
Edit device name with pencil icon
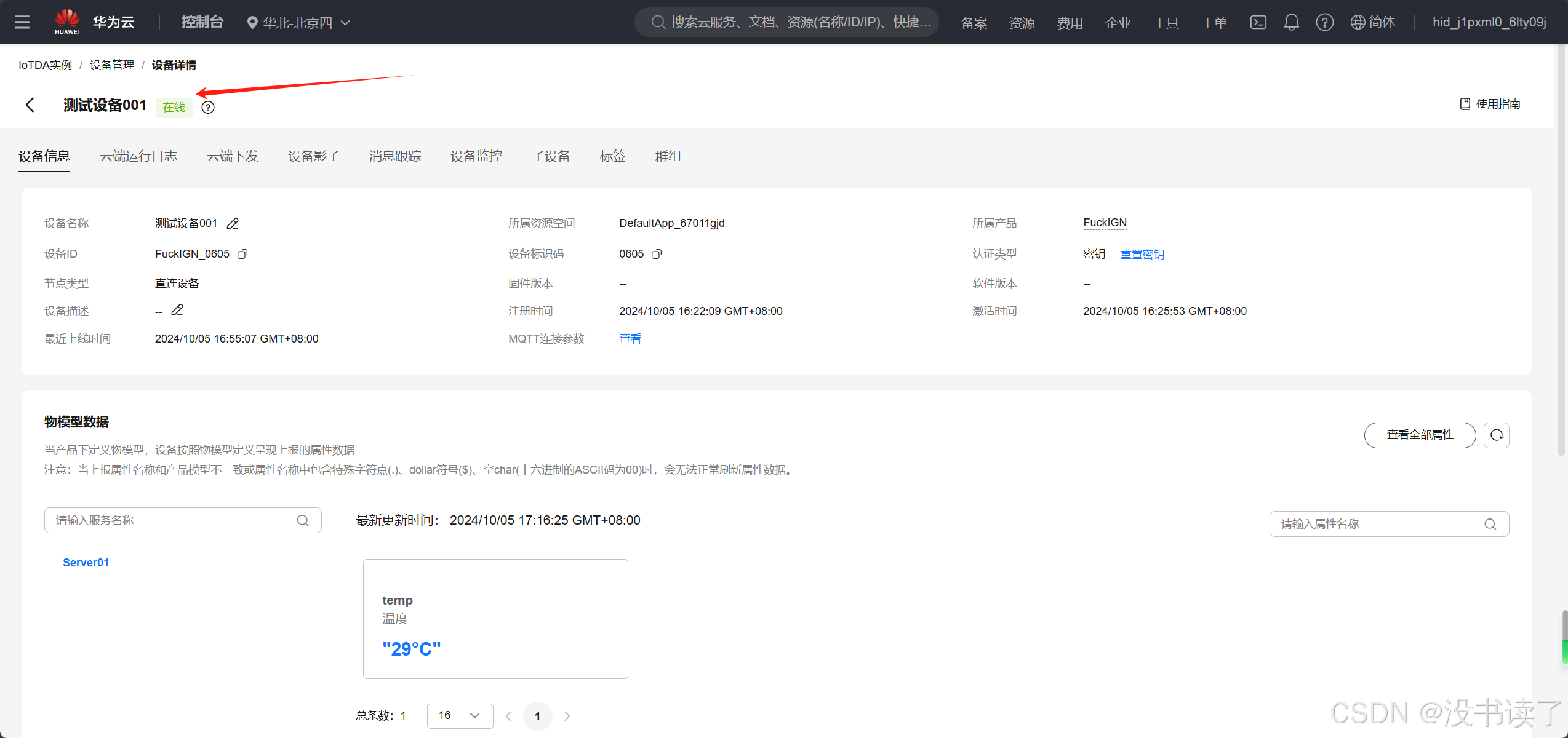(x=233, y=224)
